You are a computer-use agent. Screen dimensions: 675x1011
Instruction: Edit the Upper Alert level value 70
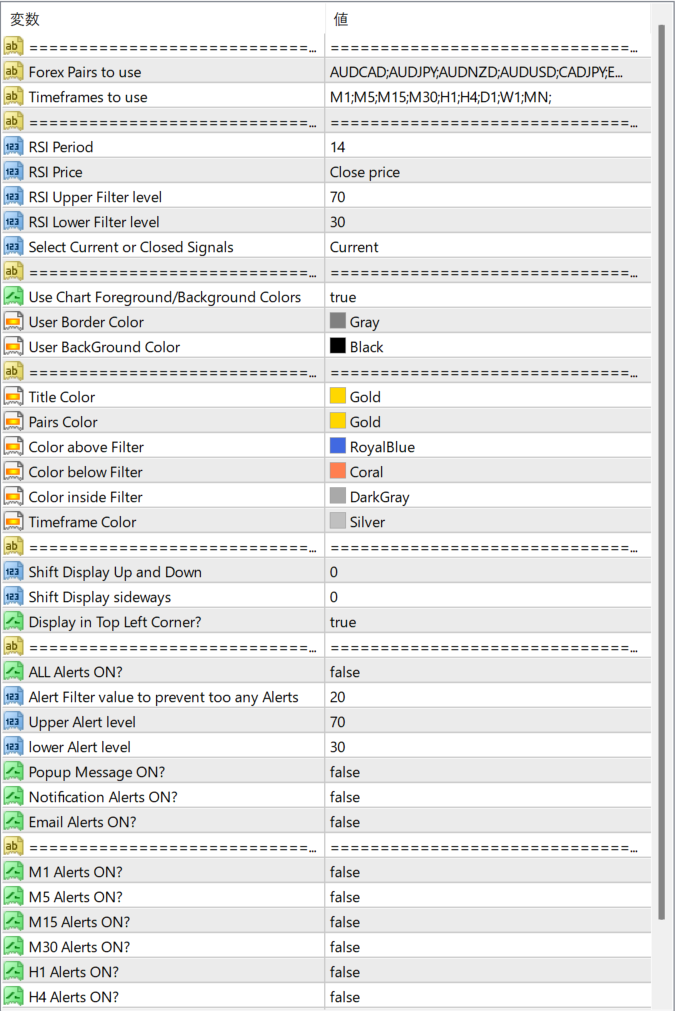coord(488,721)
